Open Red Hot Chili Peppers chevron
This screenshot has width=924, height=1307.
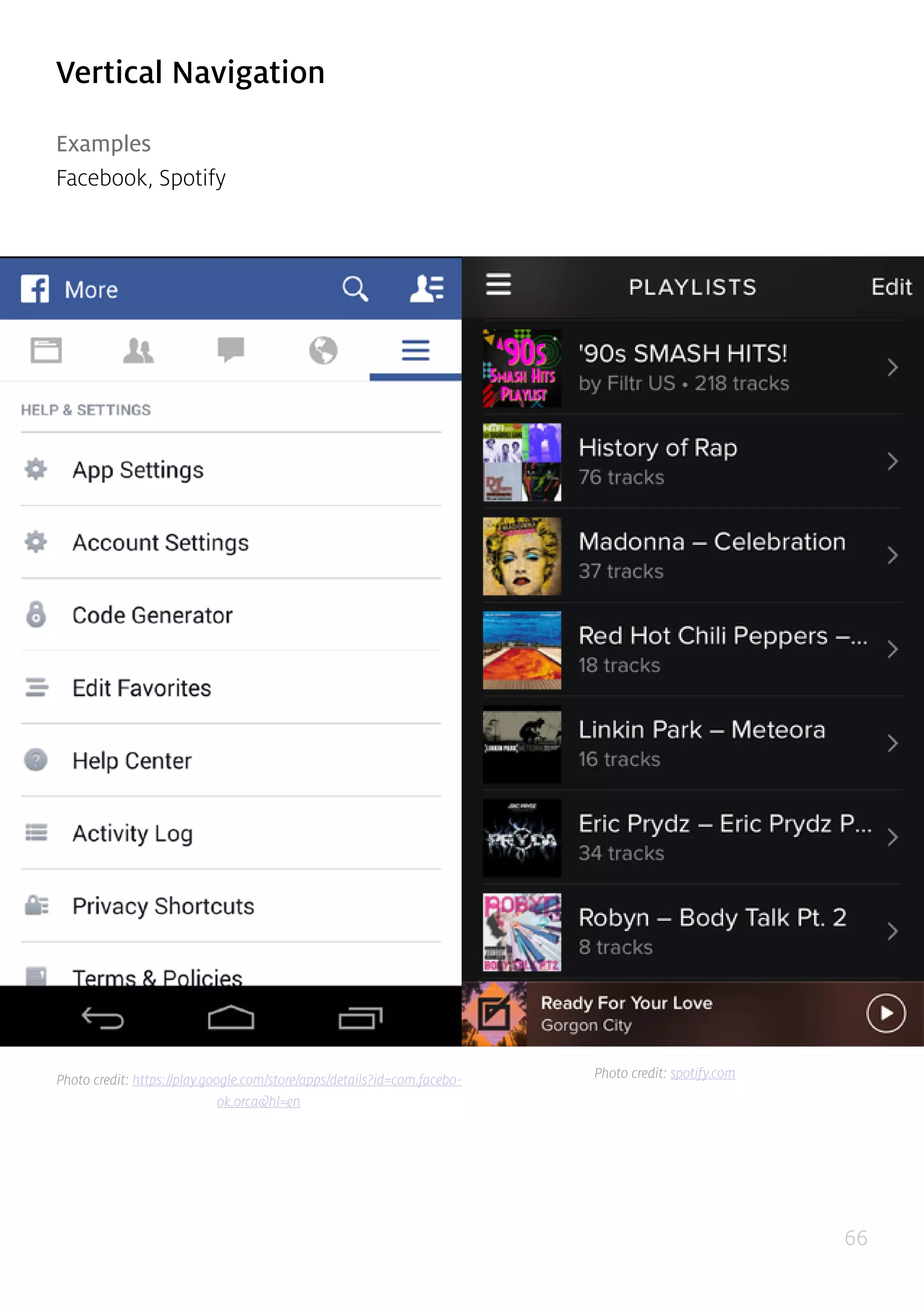point(892,649)
